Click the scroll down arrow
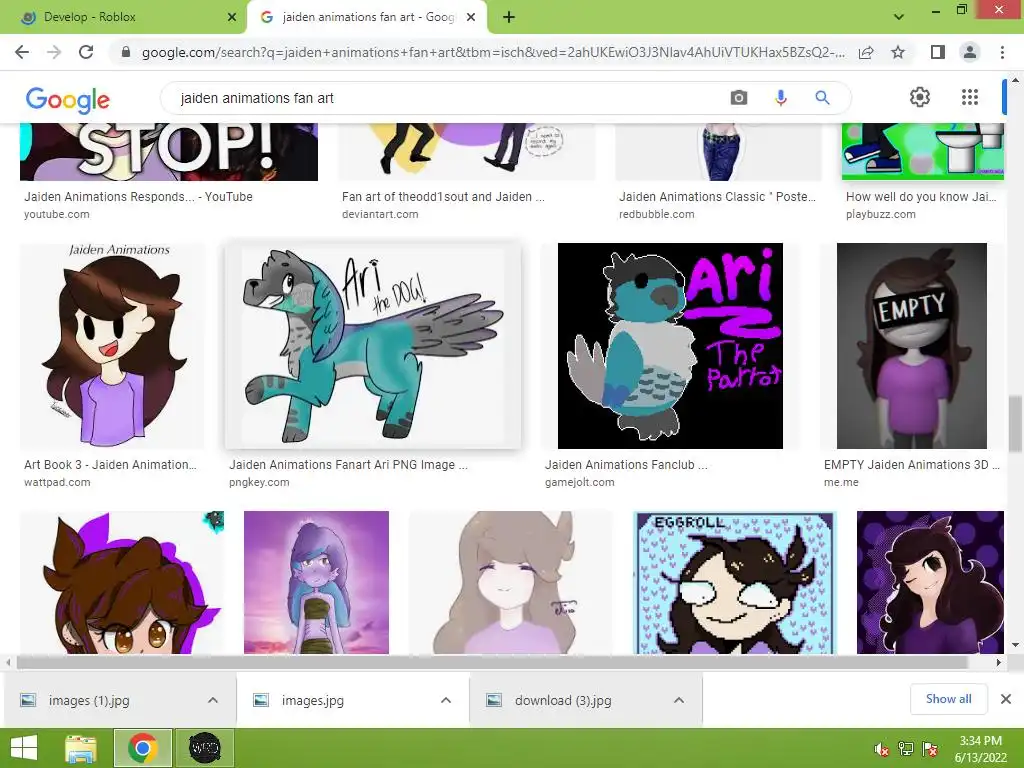This screenshot has height=768, width=1024. point(1015,645)
